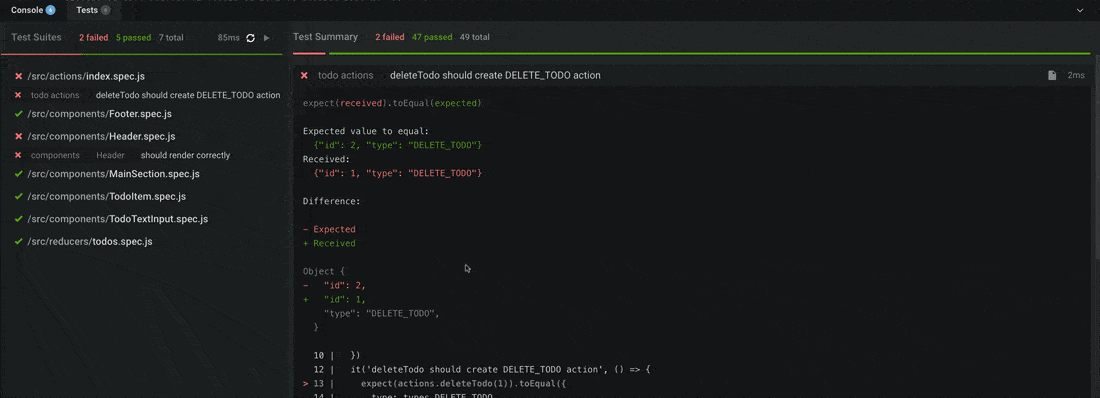Click the 'Received:' label
1100x398 pixels.
click(x=326, y=159)
